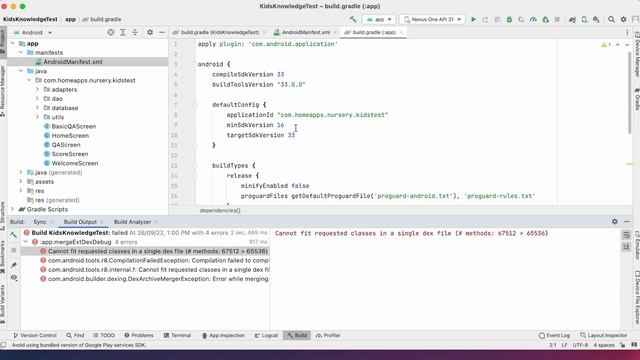Sync Project with Gradle Files icon
Viewport: 640px width, 360px height.
coord(572,19)
